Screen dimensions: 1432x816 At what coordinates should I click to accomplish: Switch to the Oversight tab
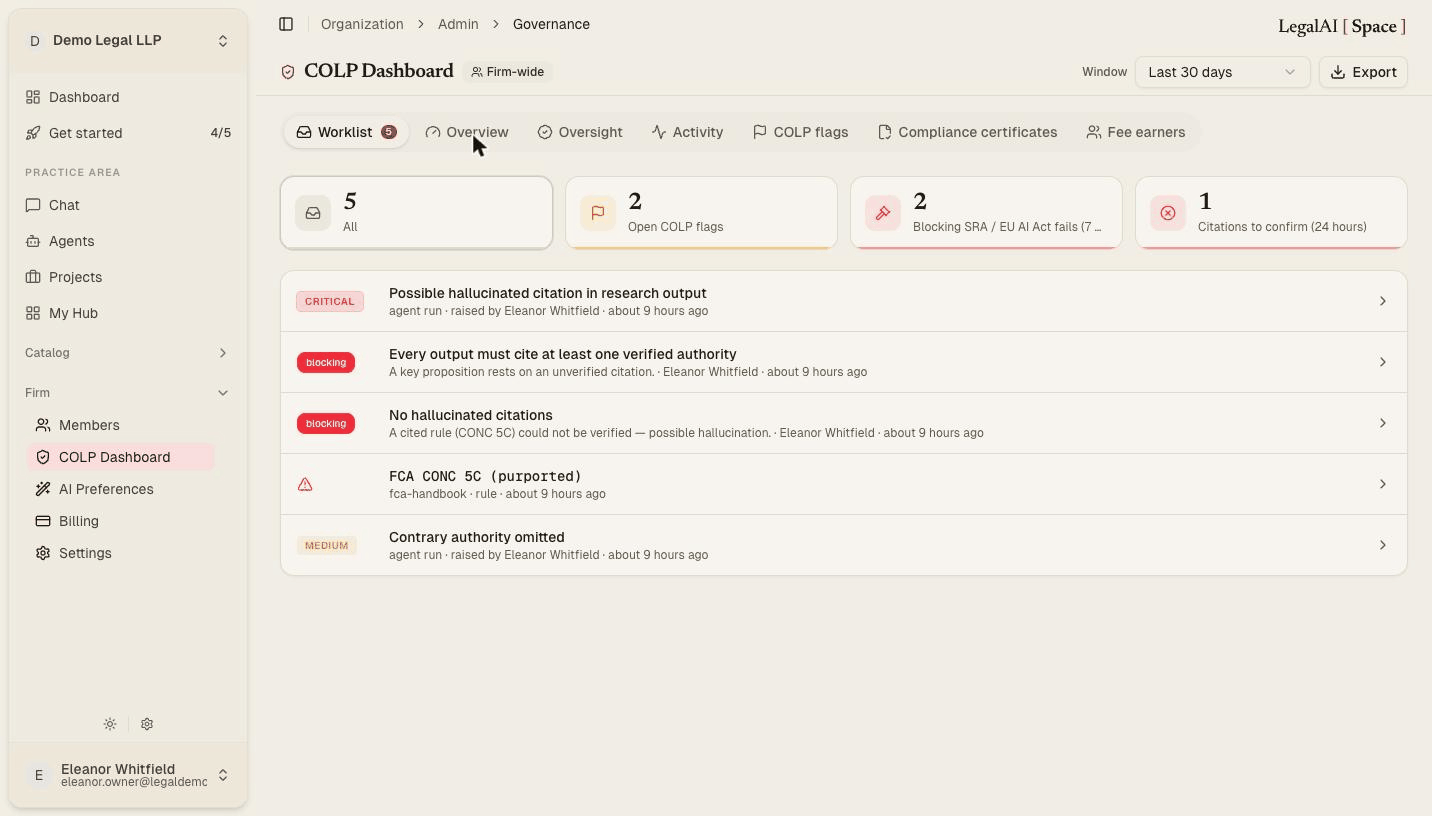pyautogui.click(x=580, y=132)
